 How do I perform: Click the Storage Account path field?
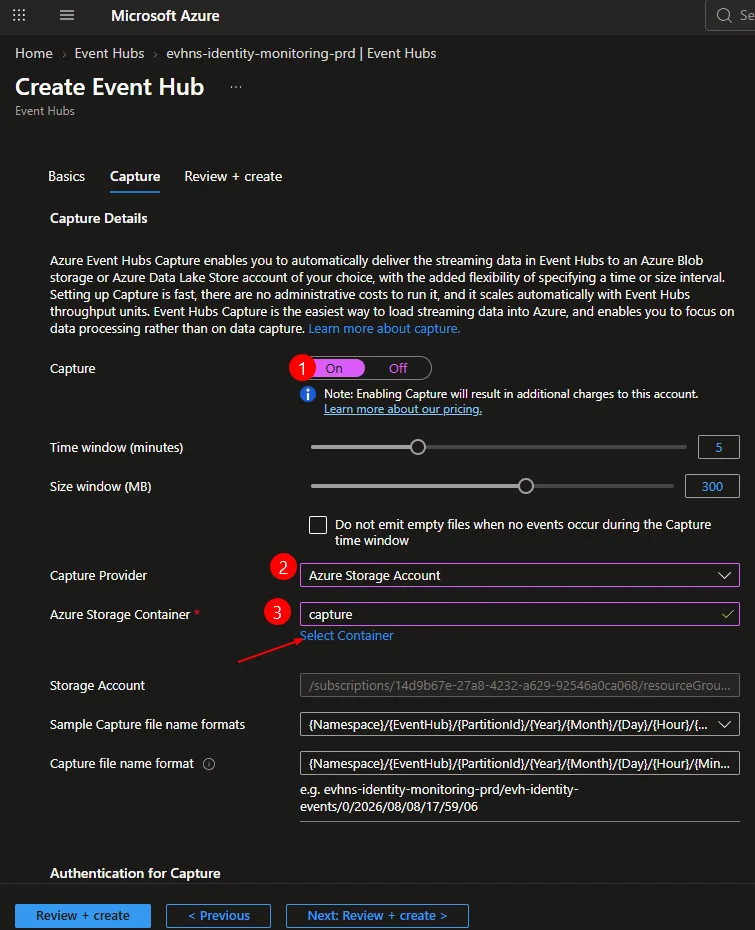click(520, 685)
